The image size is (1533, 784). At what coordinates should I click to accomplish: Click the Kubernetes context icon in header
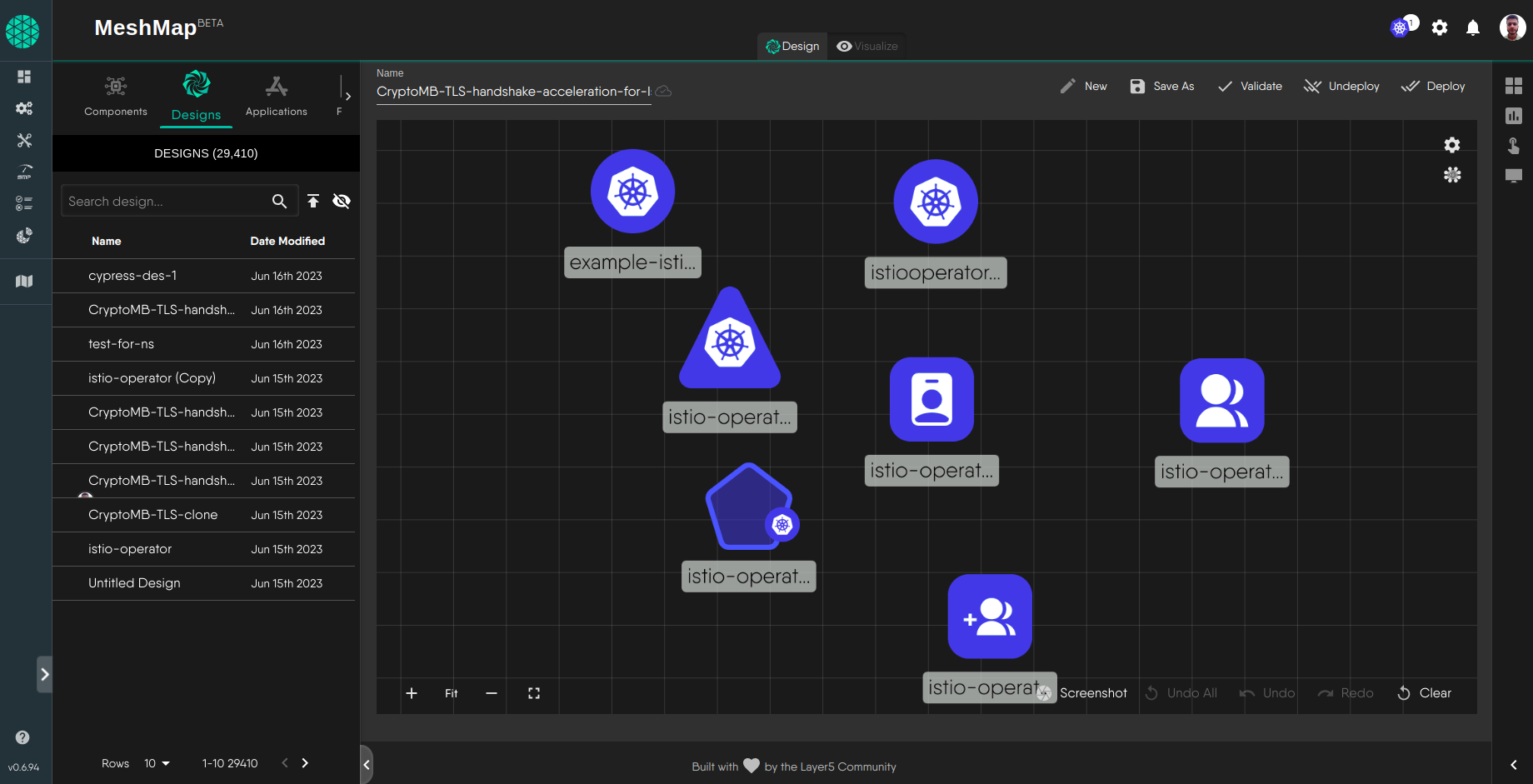1400,28
